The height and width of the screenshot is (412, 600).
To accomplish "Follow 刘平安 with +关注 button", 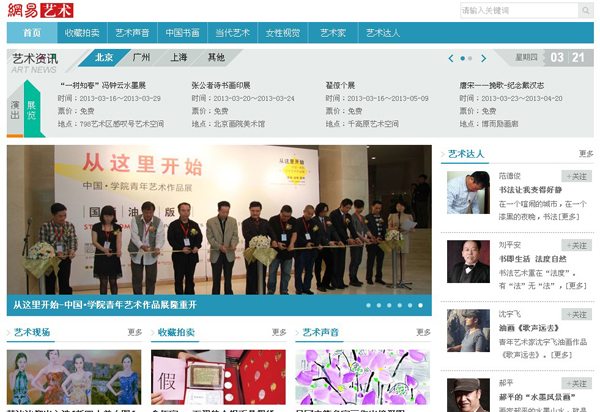I will coord(577,245).
